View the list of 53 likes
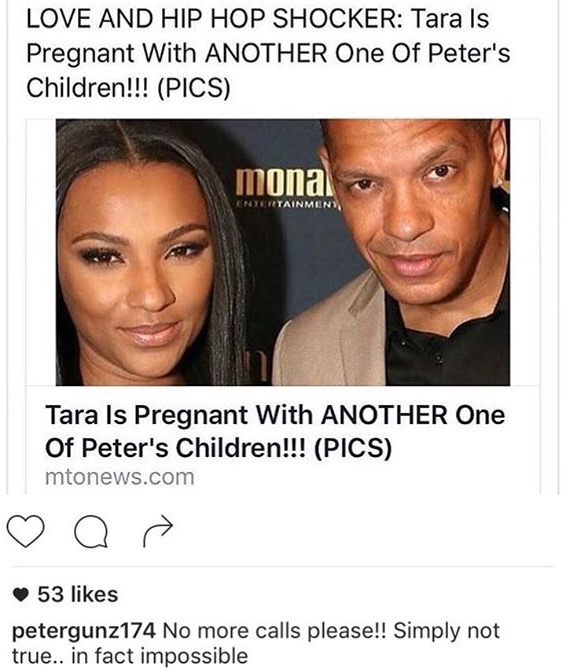This screenshot has width=562, height=671. click(77, 594)
